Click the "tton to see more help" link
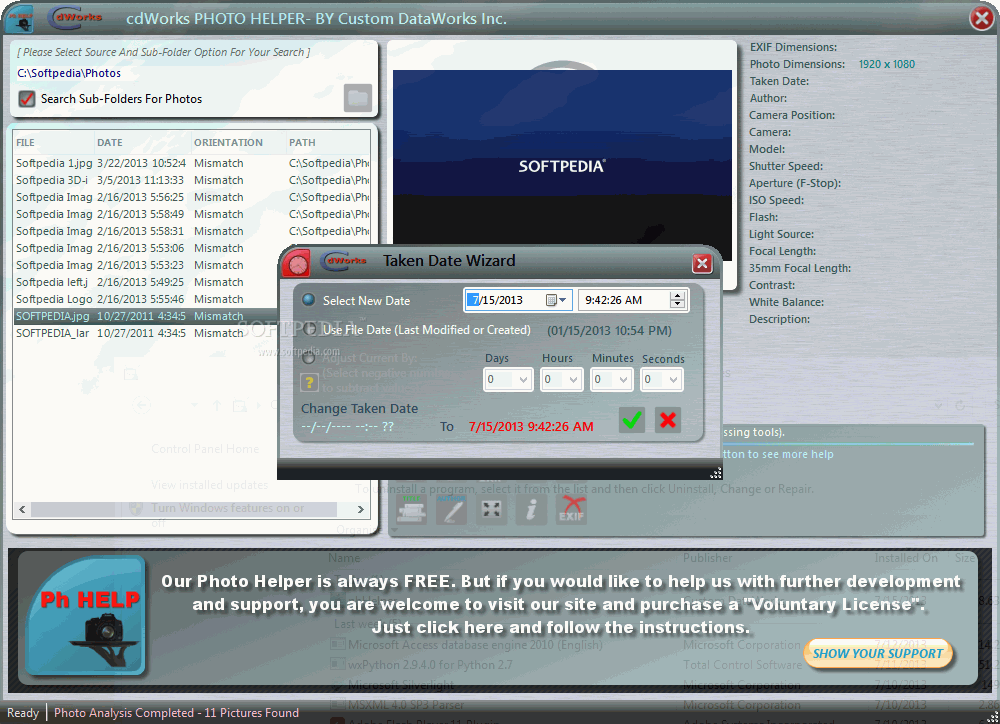 click(778, 454)
